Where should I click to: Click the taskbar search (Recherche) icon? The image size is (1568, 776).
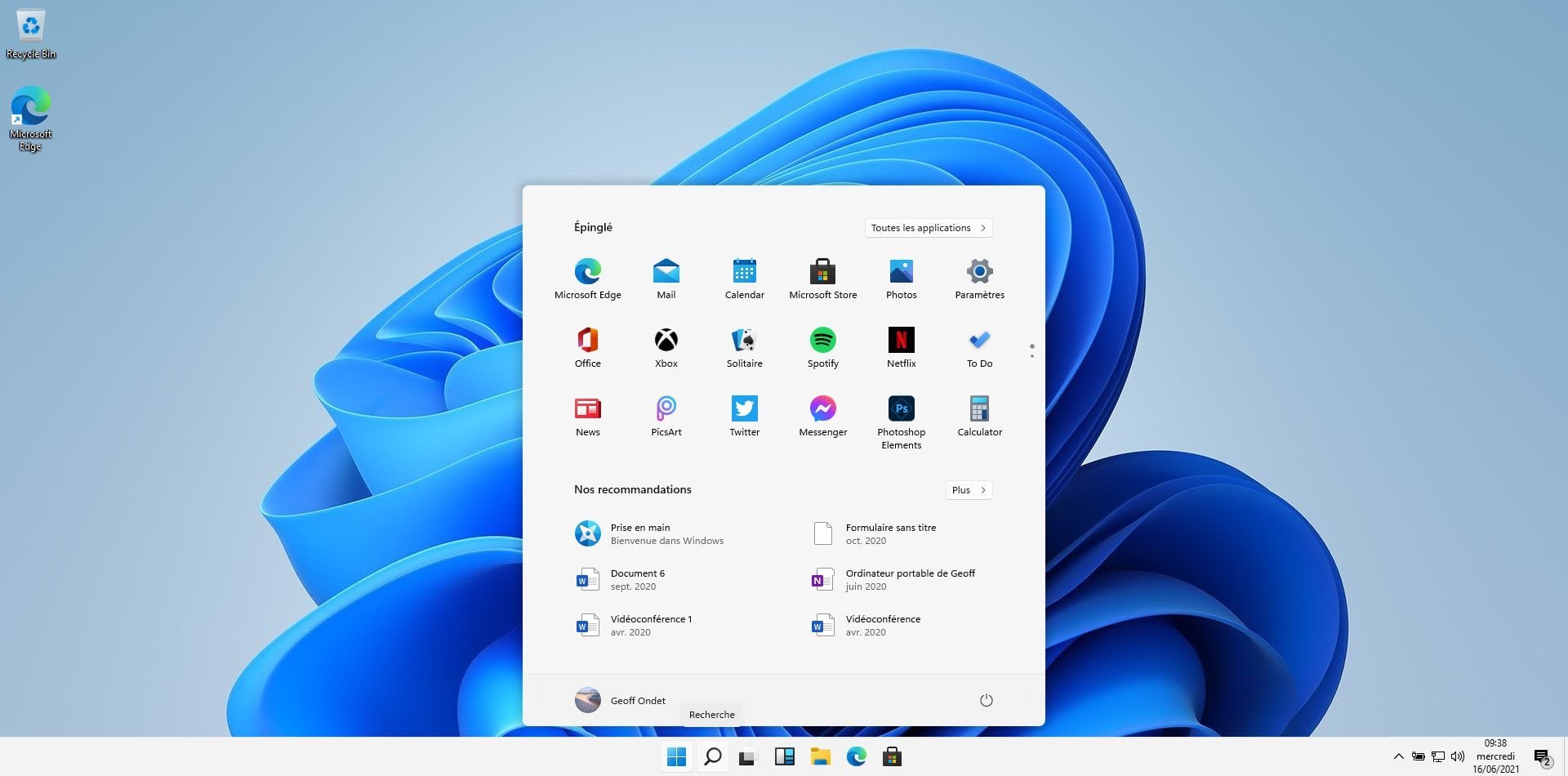pyautogui.click(x=712, y=756)
